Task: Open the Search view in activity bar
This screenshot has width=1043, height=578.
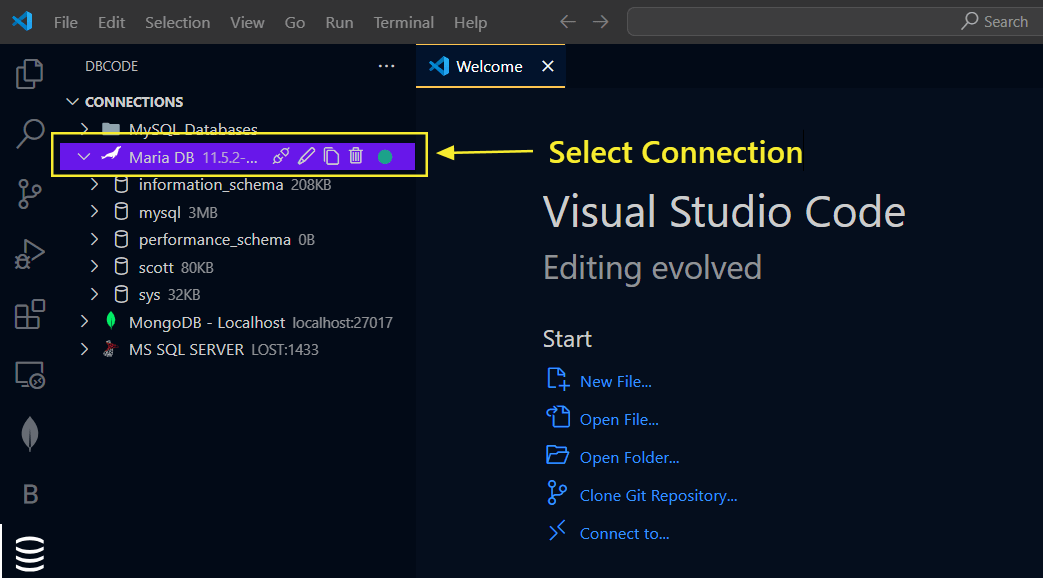Action: click(29, 134)
